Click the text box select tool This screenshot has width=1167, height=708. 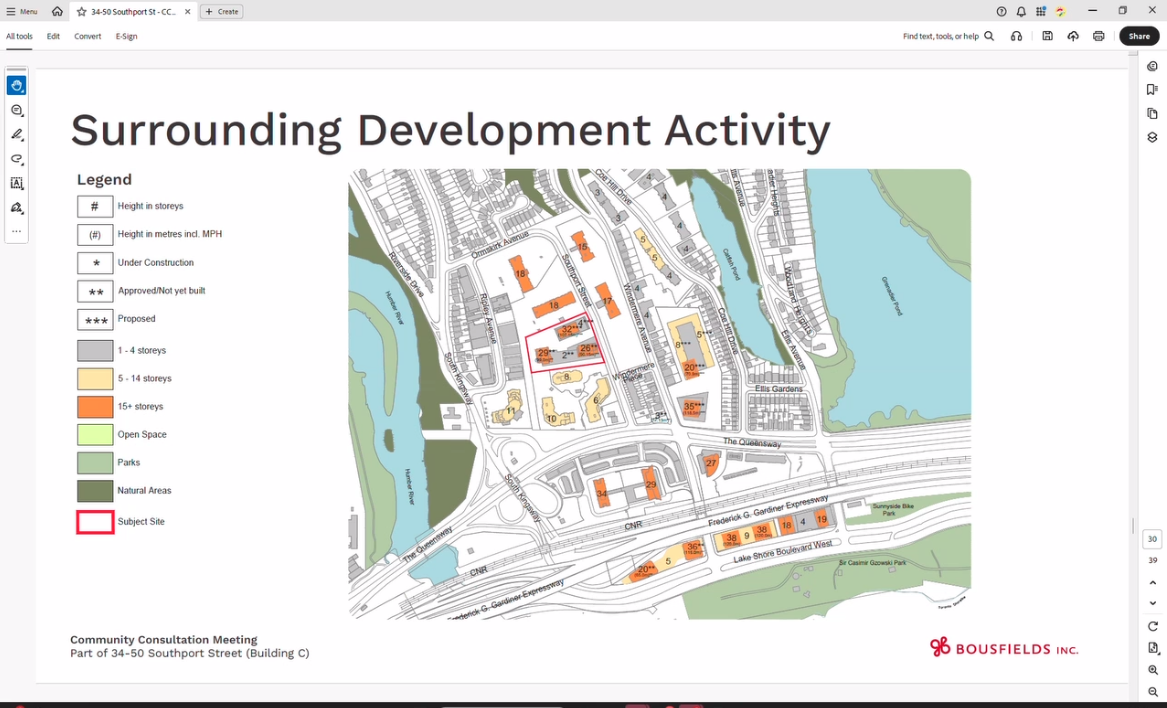coord(16,184)
